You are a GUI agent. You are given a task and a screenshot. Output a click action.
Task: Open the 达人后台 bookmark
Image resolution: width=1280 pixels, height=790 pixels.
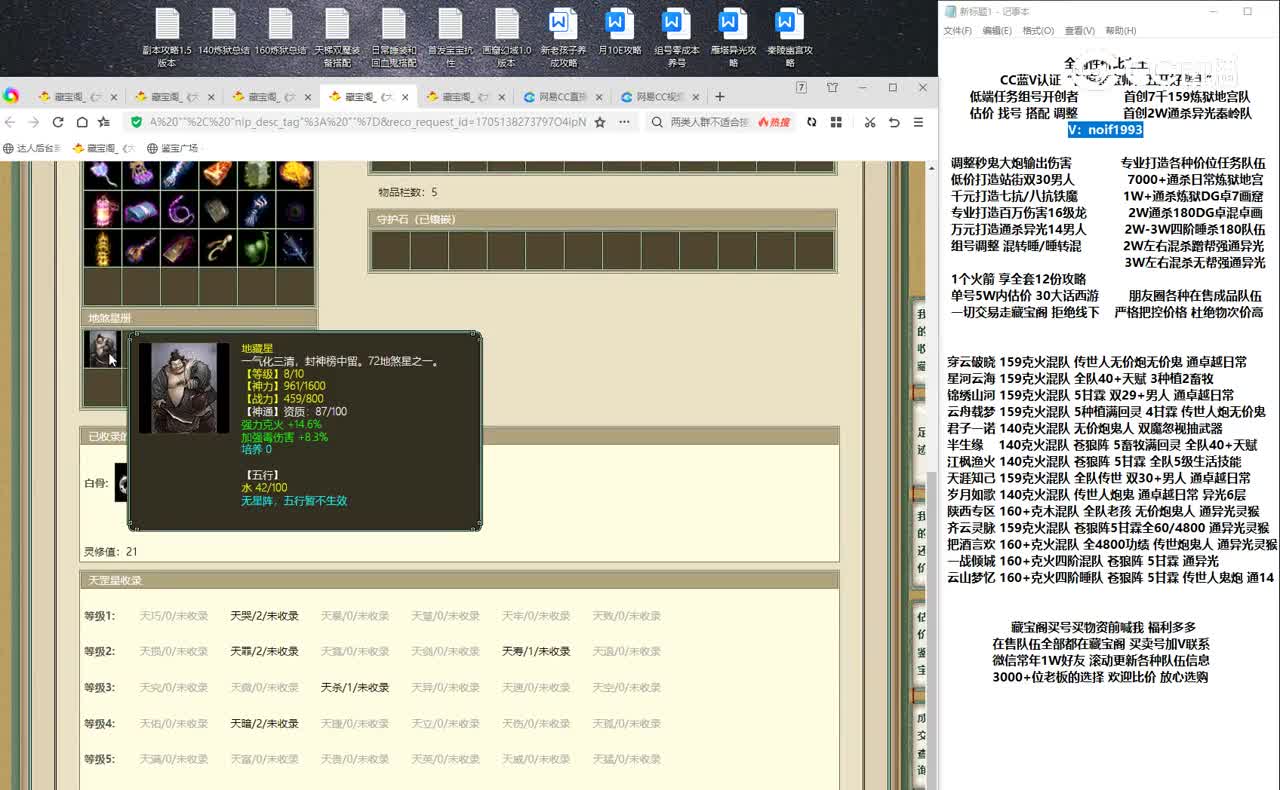point(32,148)
